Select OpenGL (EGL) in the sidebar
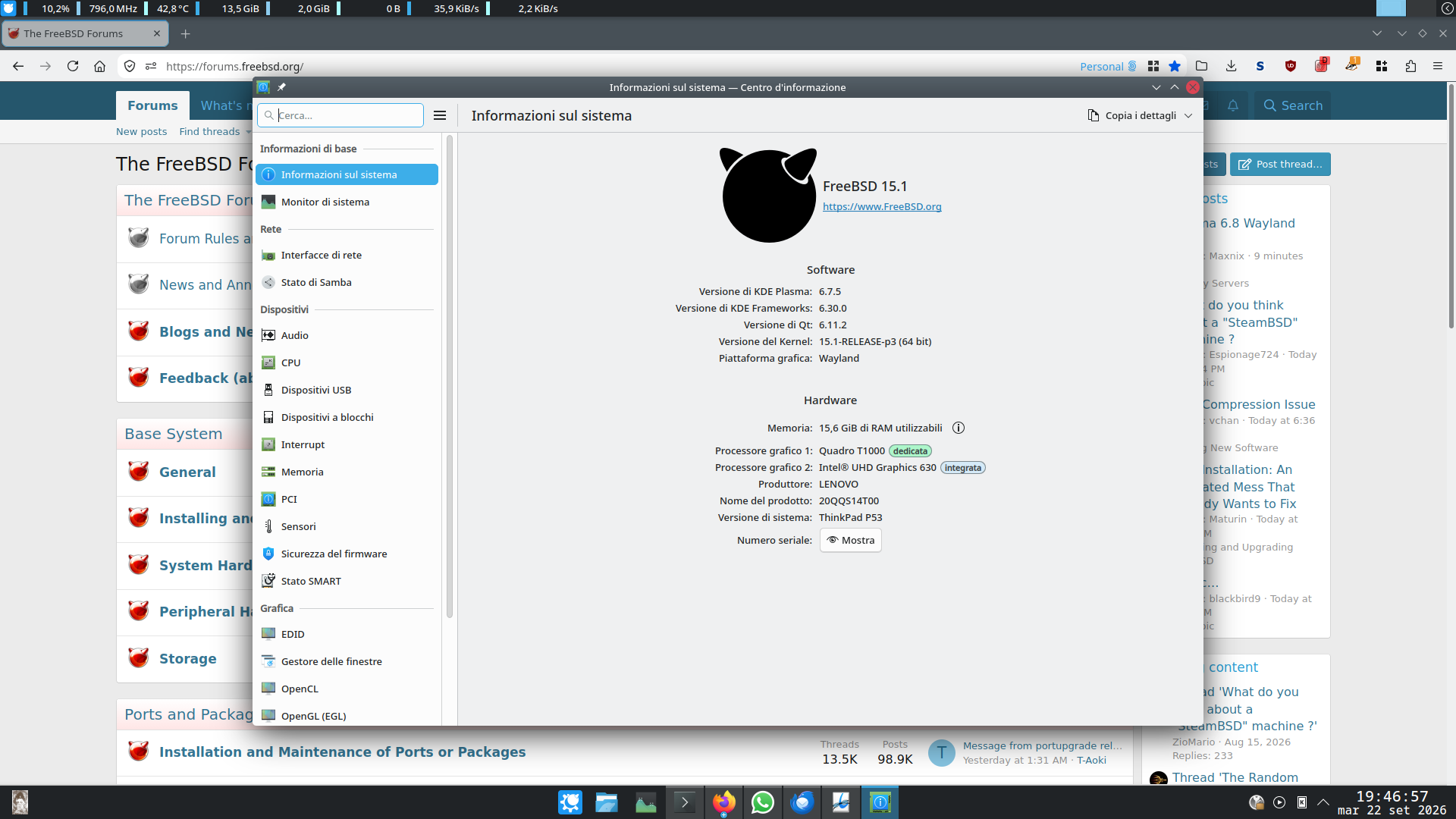This screenshot has width=1456, height=819. pyautogui.click(x=347, y=716)
